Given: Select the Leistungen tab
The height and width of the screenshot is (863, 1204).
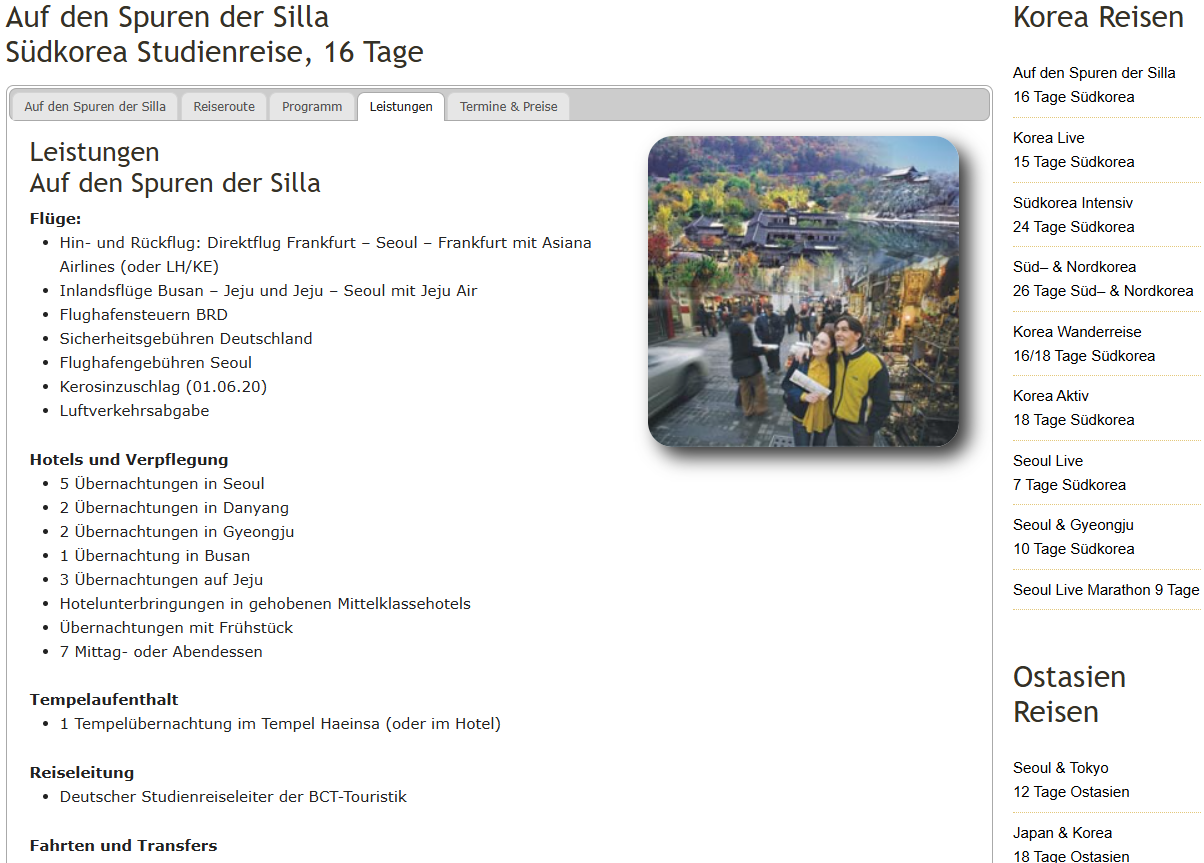Looking at the screenshot, I should point(401,107).
